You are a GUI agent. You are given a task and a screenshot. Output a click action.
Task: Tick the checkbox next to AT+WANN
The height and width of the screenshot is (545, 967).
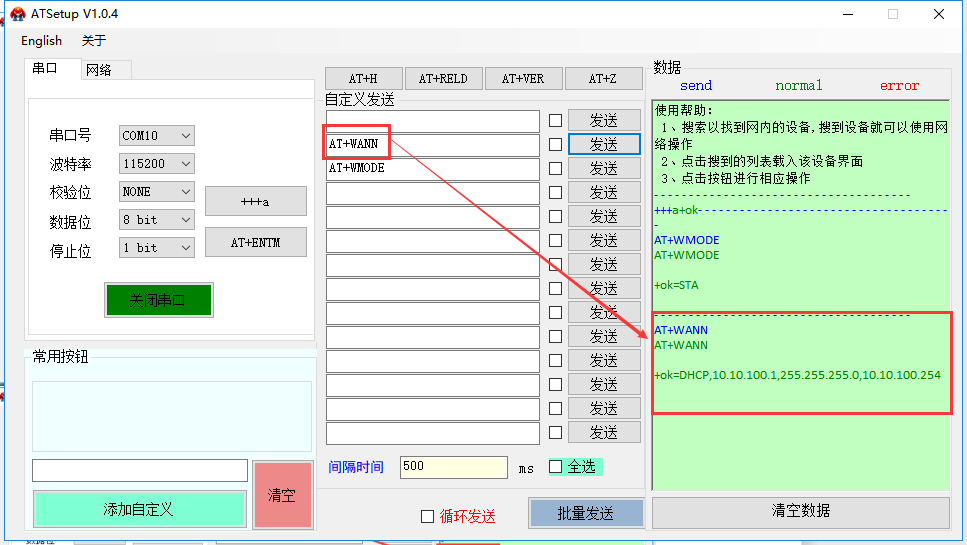coord(555,145)
